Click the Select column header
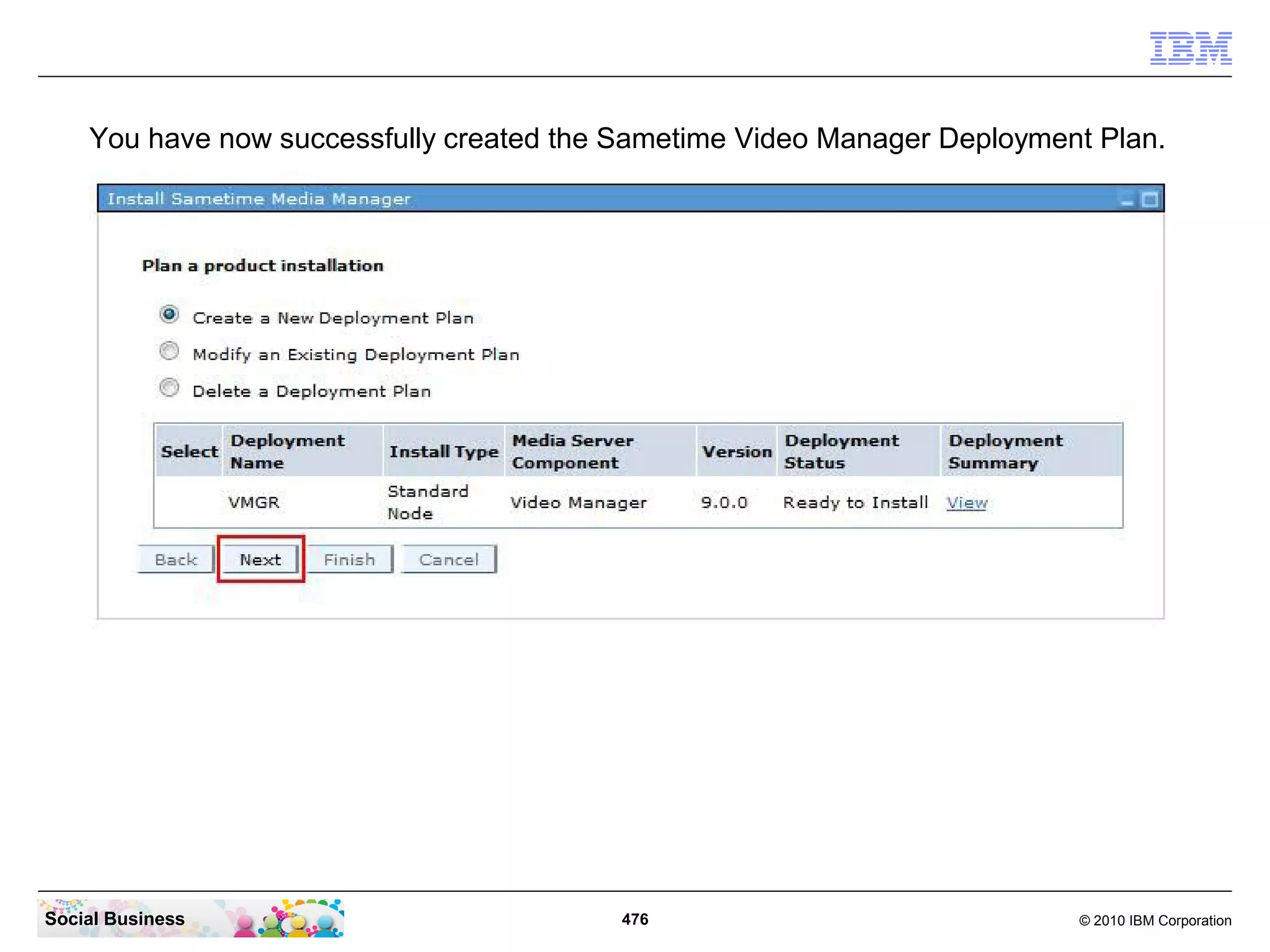 (x=189, y=451)
